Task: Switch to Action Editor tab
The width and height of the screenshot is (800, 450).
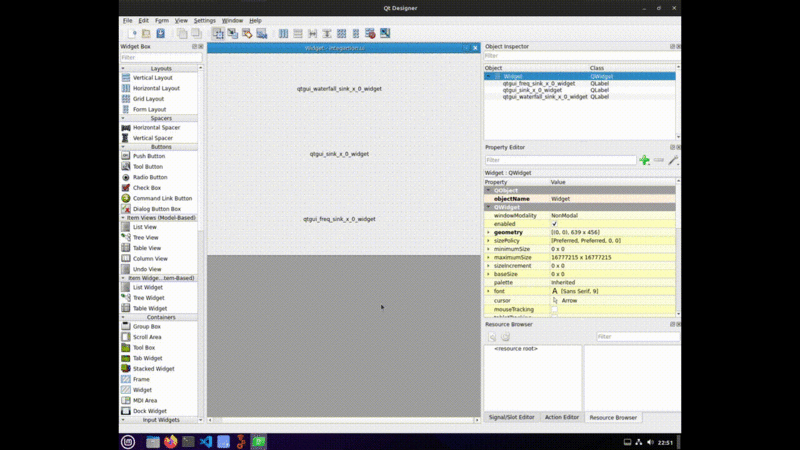Action: (x=562, y=417)
